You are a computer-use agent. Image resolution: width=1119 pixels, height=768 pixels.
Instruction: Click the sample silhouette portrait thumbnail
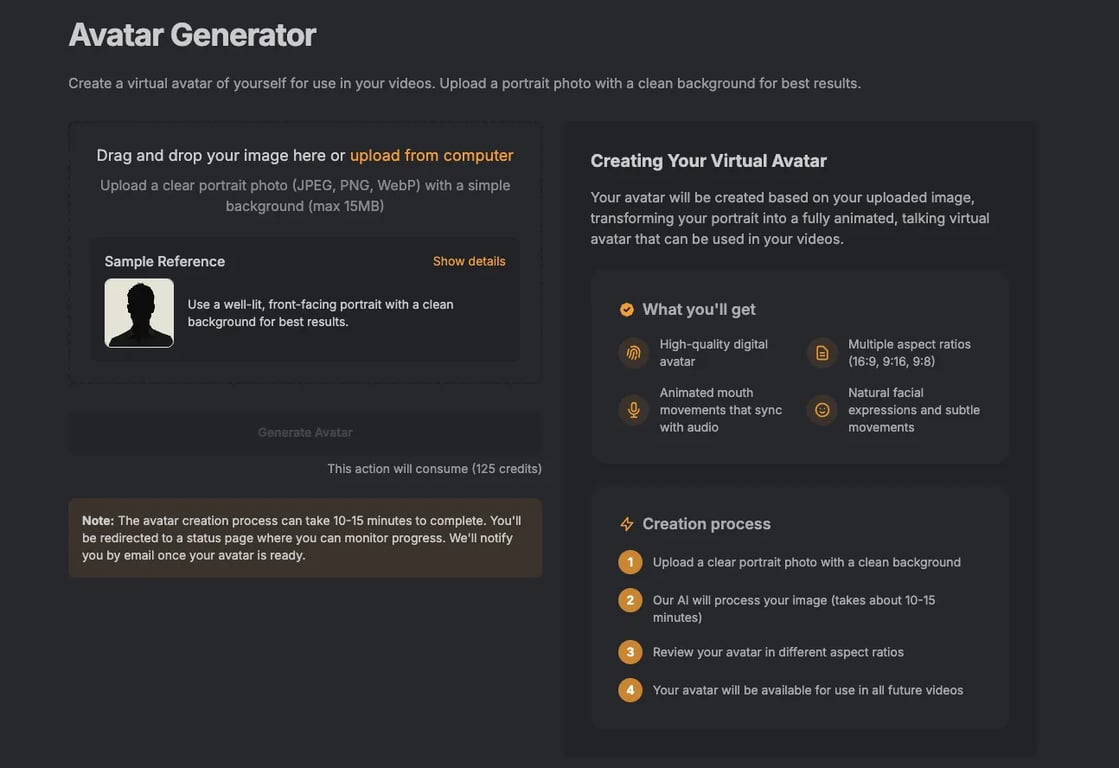(x=139, y=313)
